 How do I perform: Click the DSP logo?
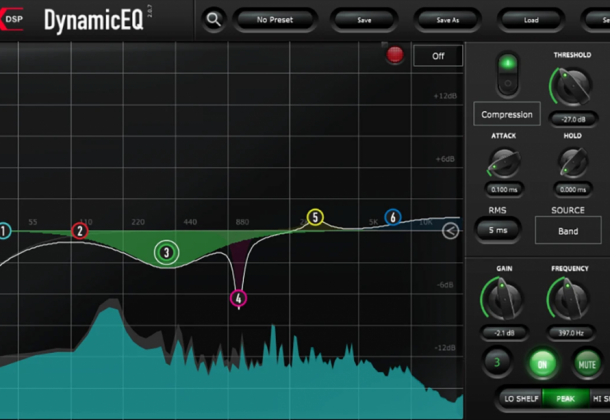(x=11, y=19)
